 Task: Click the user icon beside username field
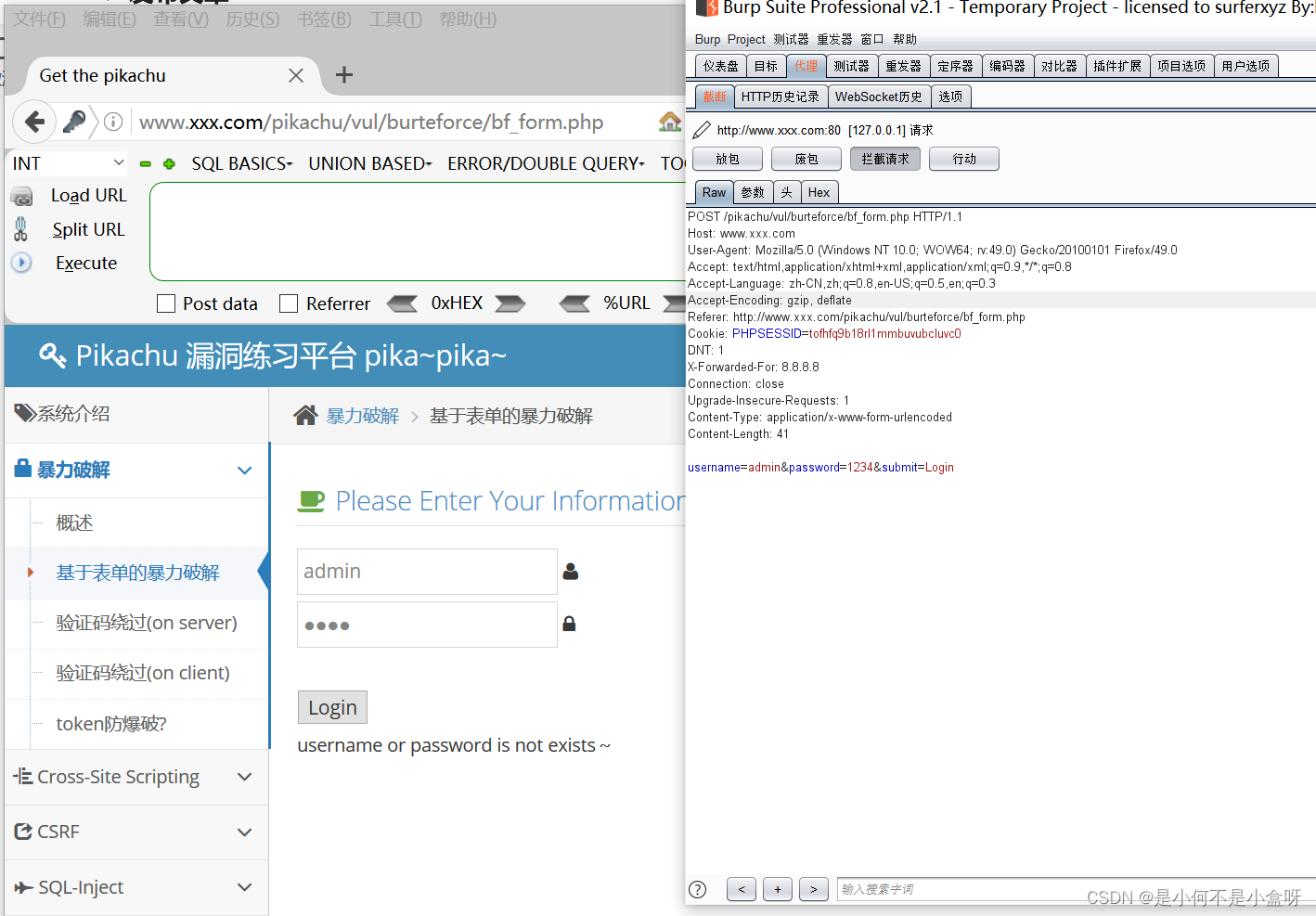pos(571,572)
